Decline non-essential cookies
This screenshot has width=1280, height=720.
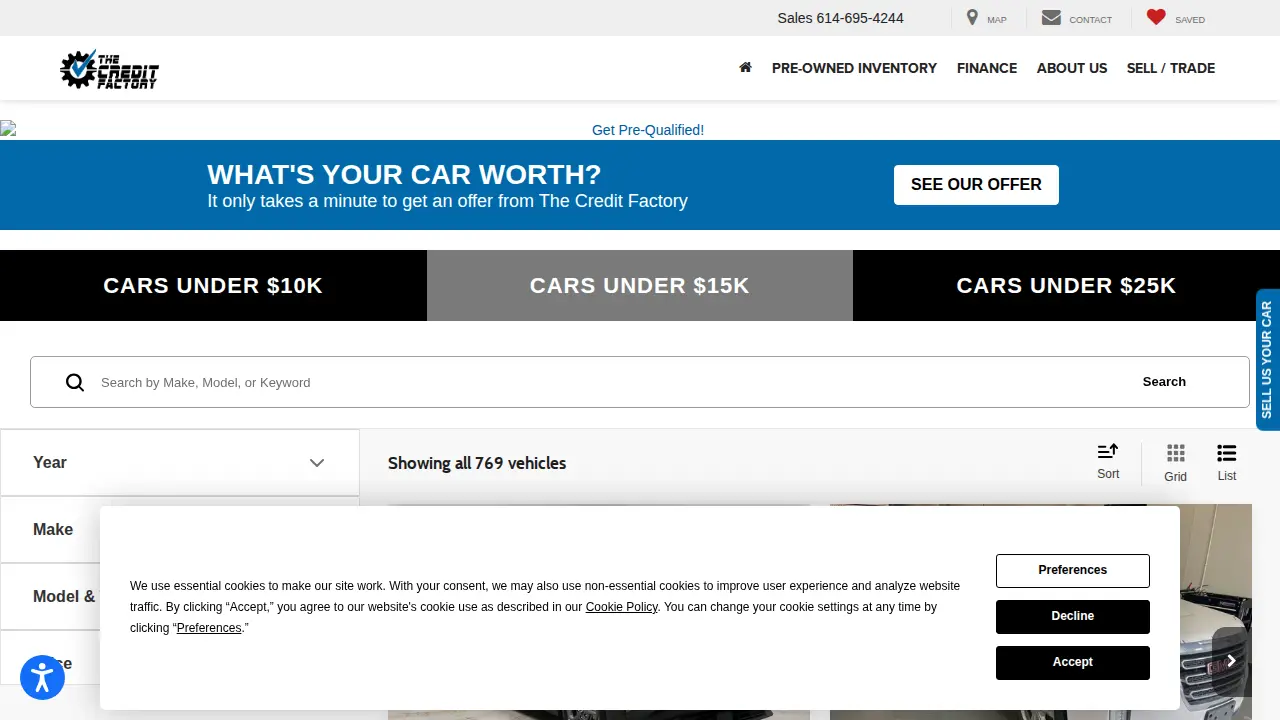click(x=1073, y=616)
